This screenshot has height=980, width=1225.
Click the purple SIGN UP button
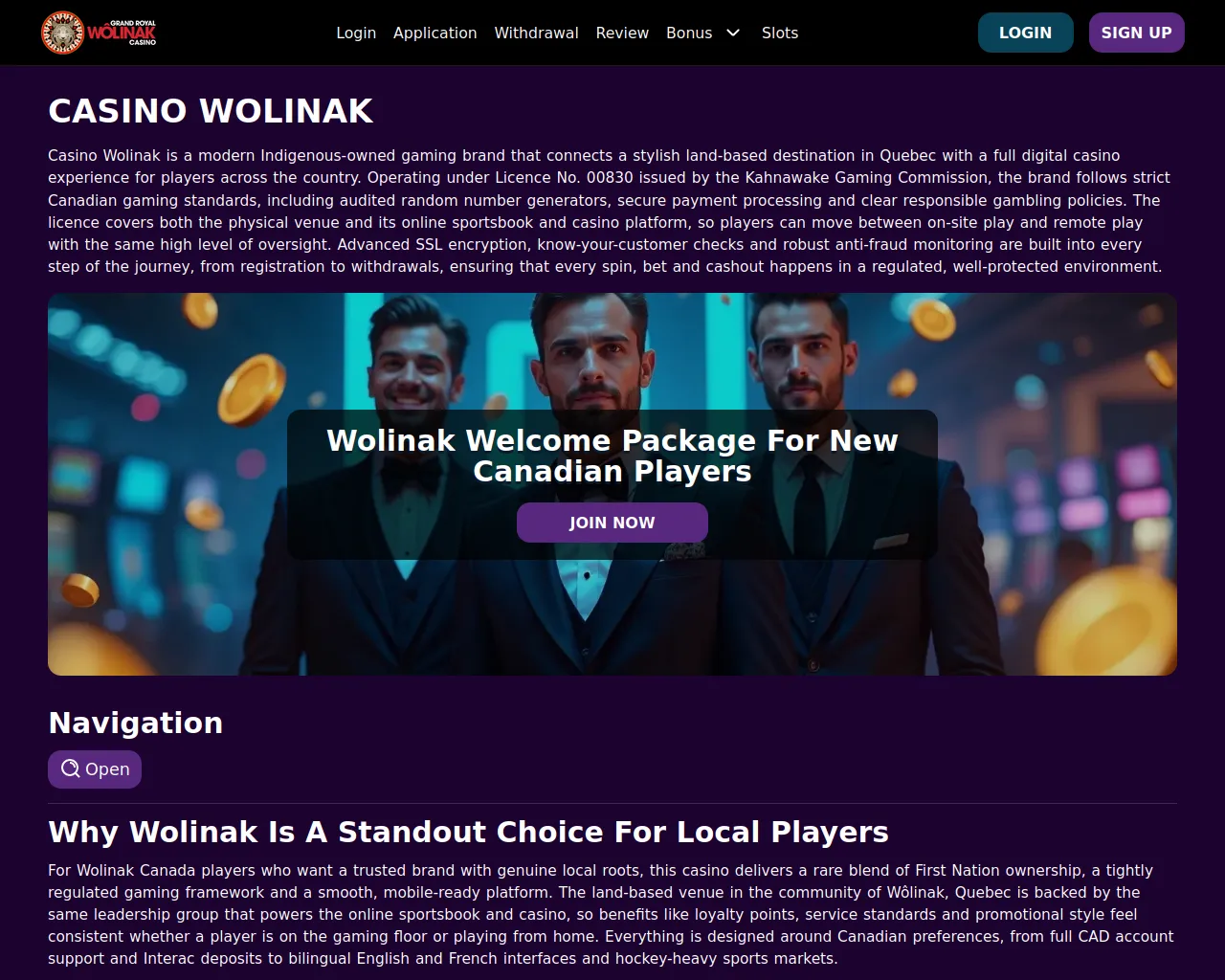pyautogui.click(x=1136, y=33)
